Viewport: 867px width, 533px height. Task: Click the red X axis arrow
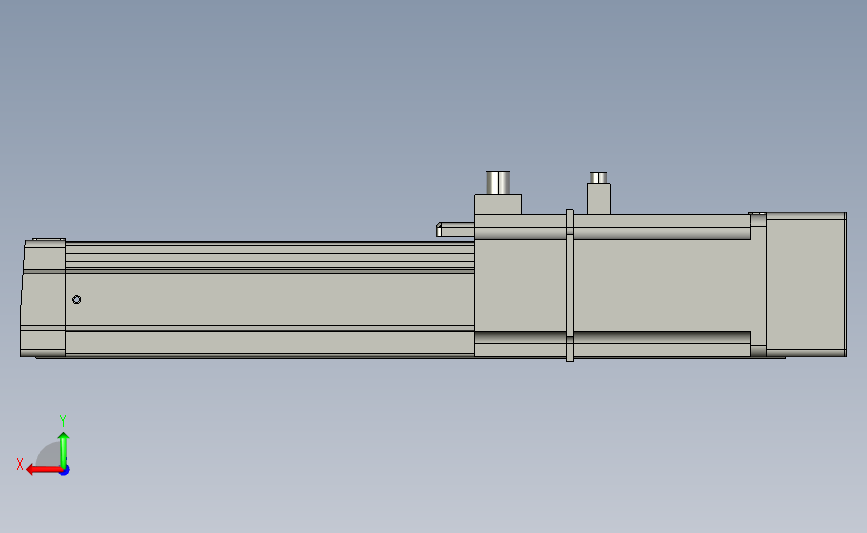pos(44,470)
